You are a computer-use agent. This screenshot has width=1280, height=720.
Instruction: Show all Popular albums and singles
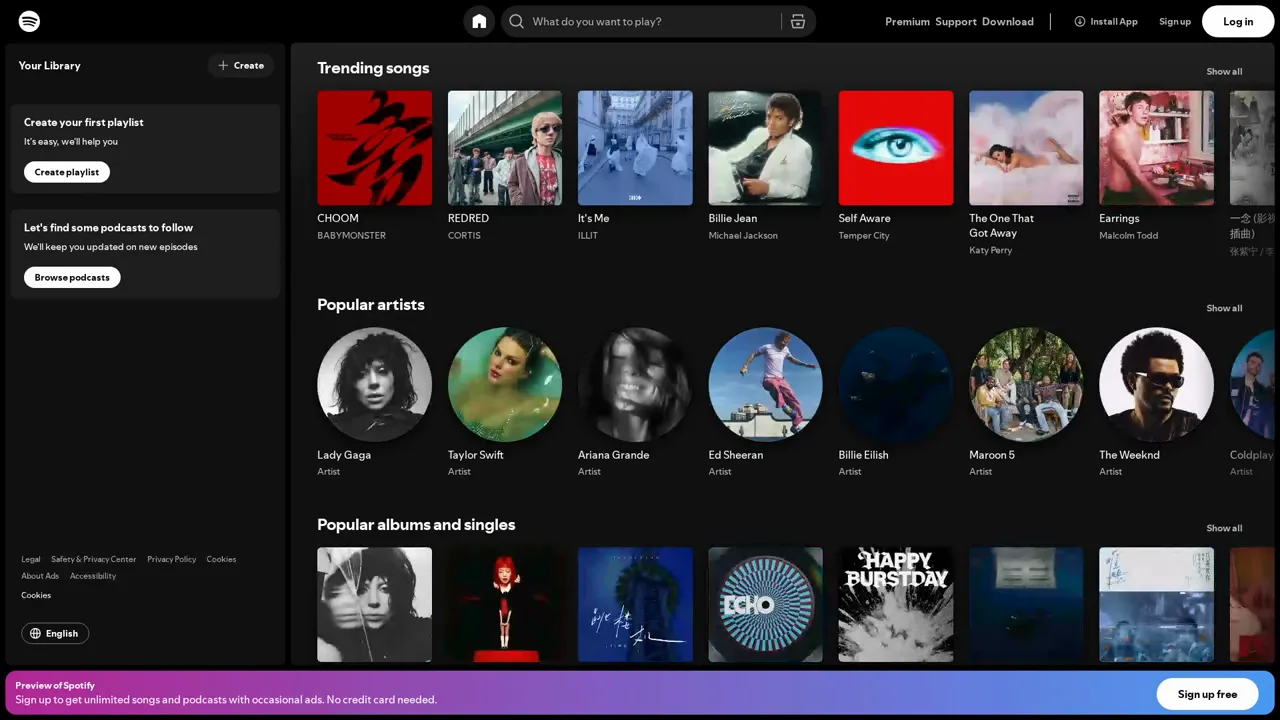pos(1224,528)
